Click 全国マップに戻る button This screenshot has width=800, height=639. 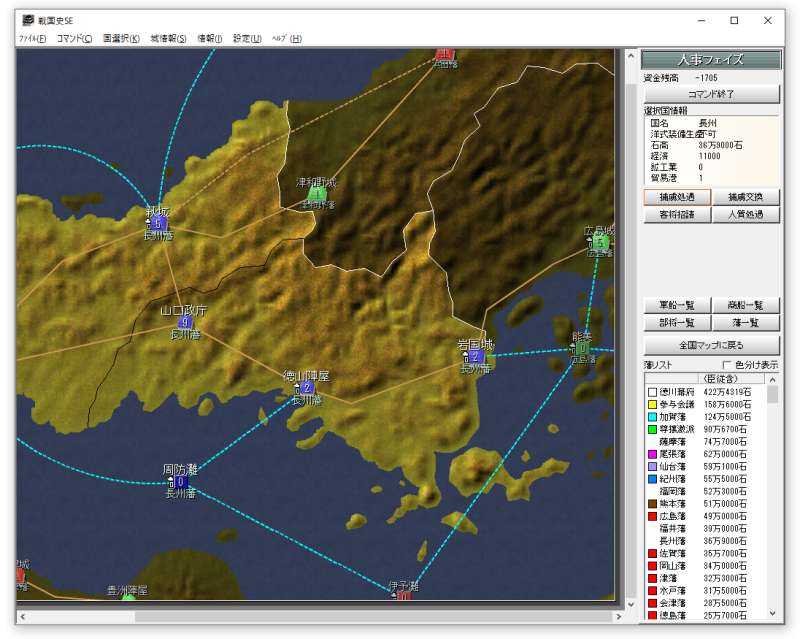711,346
